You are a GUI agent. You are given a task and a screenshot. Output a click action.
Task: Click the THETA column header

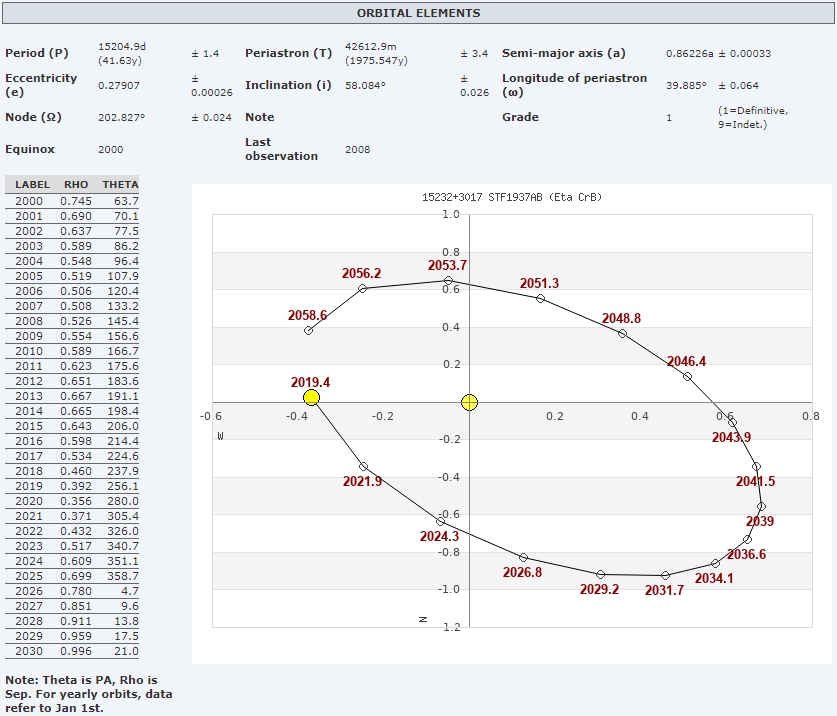(x=120, y=185)
